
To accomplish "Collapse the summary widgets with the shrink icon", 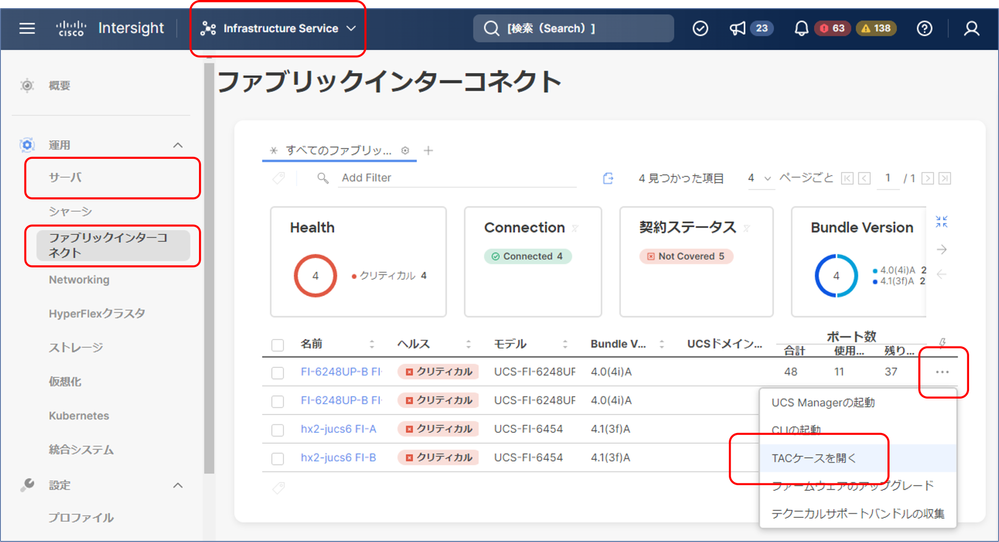I will point(942,222).
